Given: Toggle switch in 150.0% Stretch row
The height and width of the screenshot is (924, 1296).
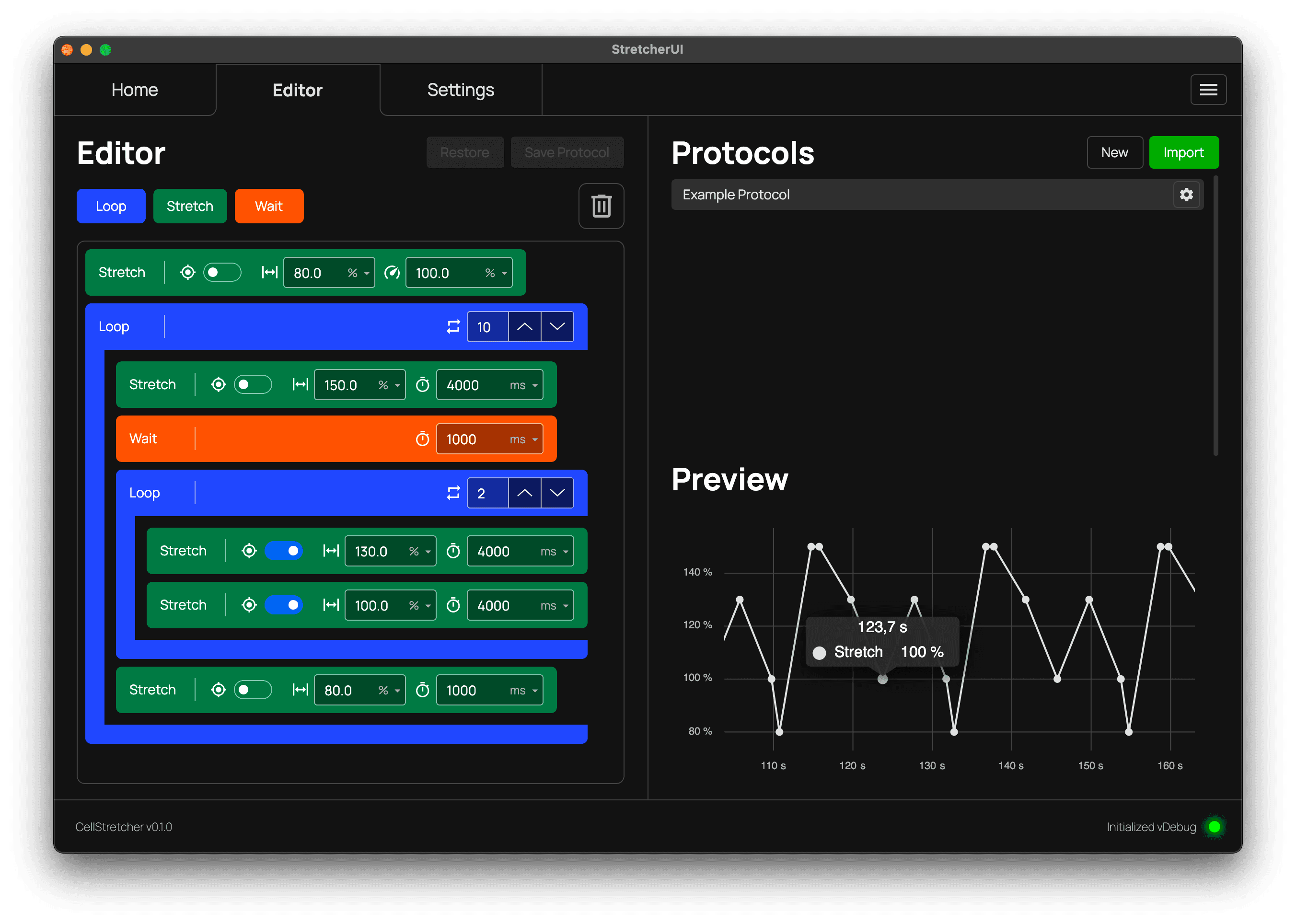Looking at the screenshot, I should 253,385.
